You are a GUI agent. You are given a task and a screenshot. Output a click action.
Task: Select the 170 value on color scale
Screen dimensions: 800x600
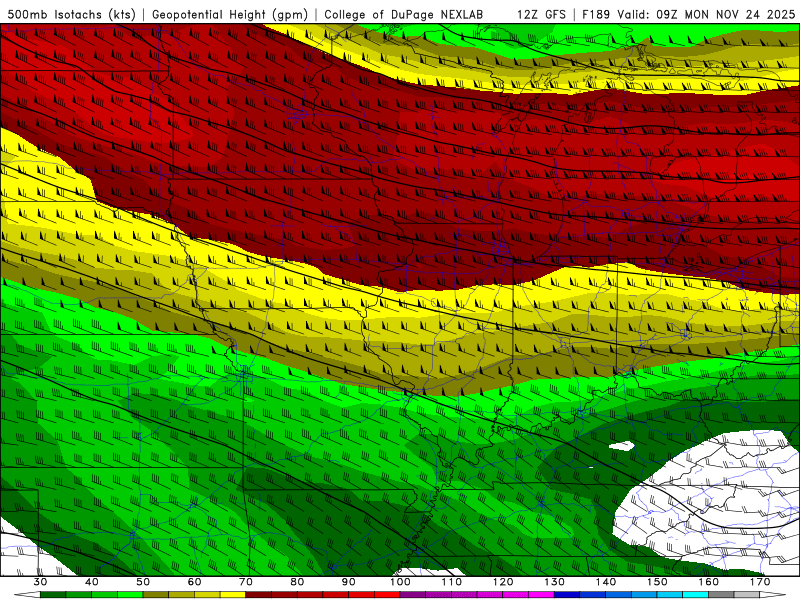click(x=760, y=582)
